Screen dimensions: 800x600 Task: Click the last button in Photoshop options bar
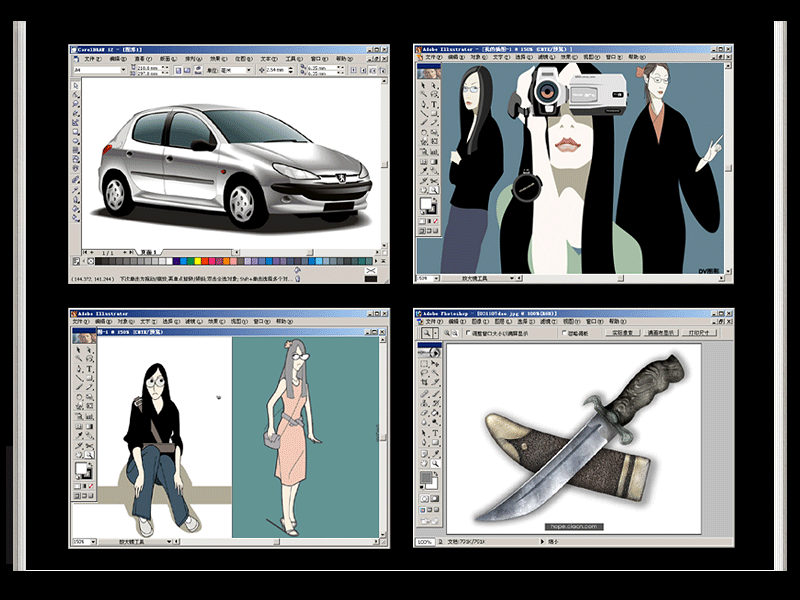click(701, 333)
